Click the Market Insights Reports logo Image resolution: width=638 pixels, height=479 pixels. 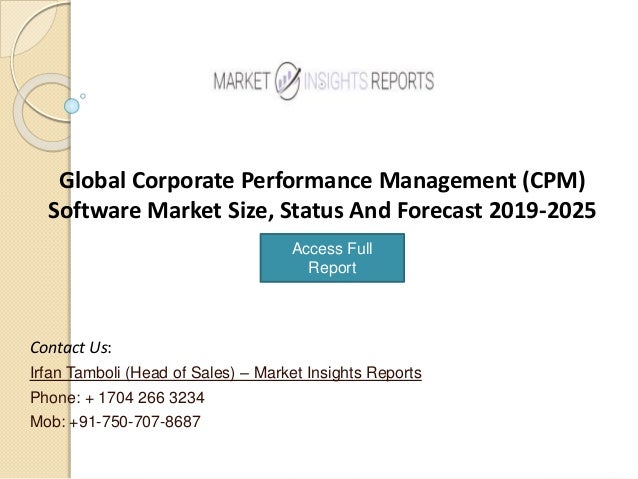(324, 81)
